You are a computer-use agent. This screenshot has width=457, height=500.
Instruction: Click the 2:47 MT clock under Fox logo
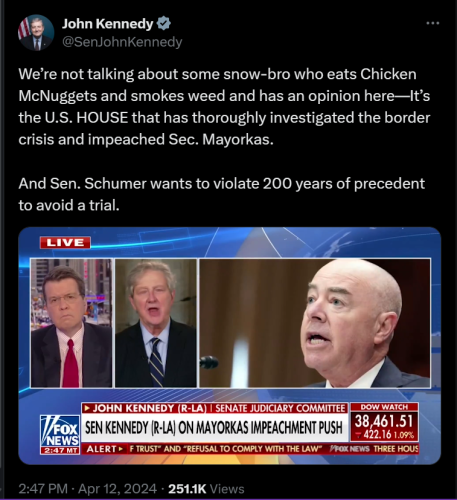pos(60,451)
